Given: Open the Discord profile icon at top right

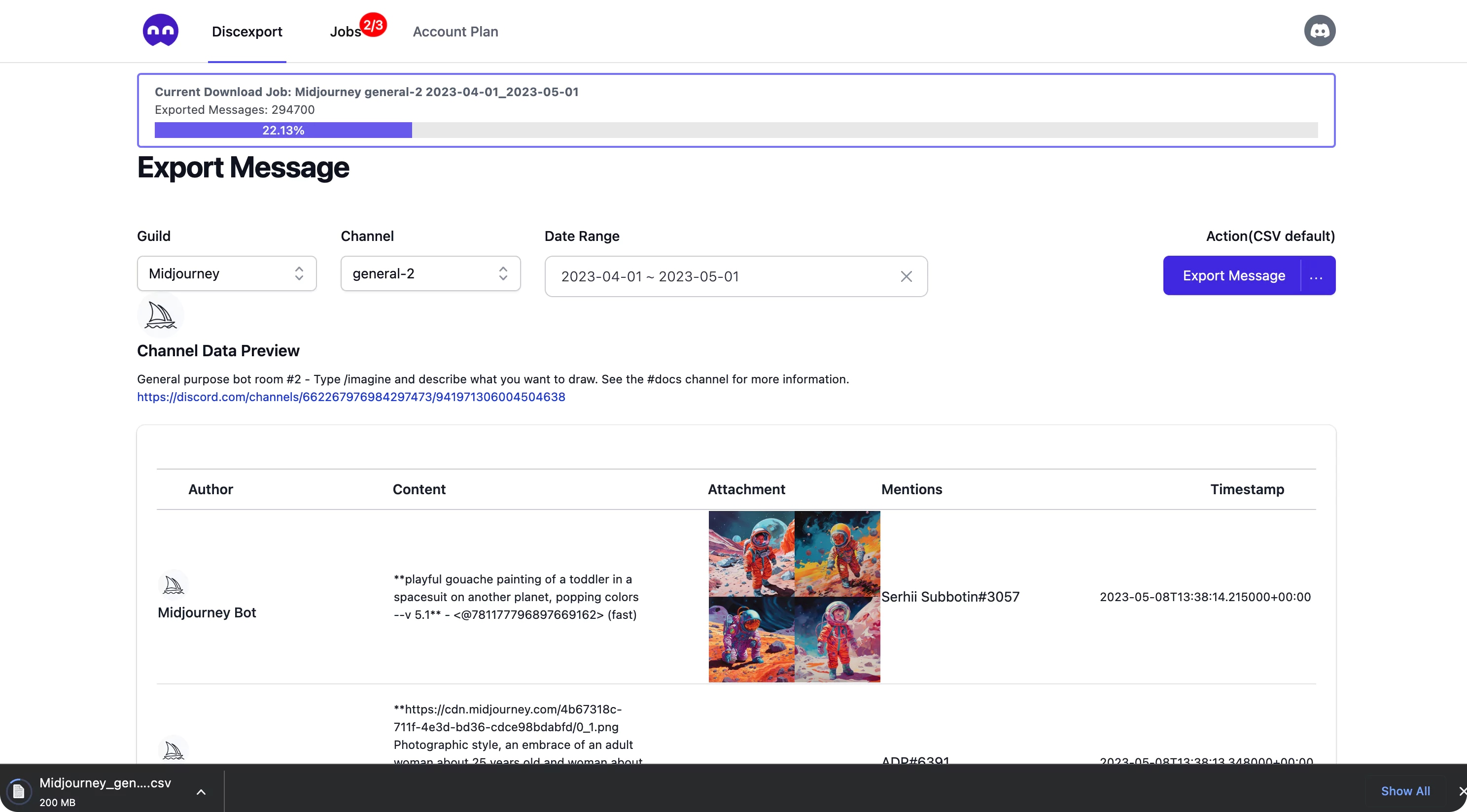Looking at the screenshot, I should point(1319,31).
